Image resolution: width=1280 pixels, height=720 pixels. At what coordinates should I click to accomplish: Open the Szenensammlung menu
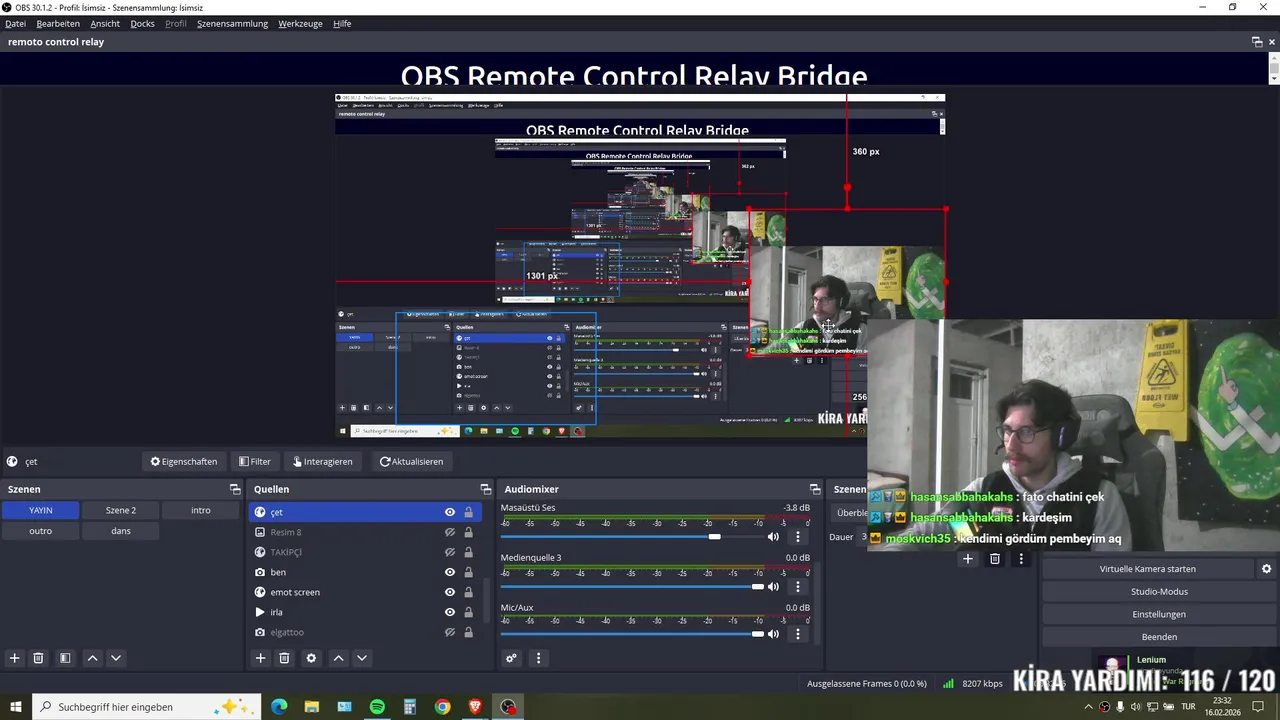232,23
